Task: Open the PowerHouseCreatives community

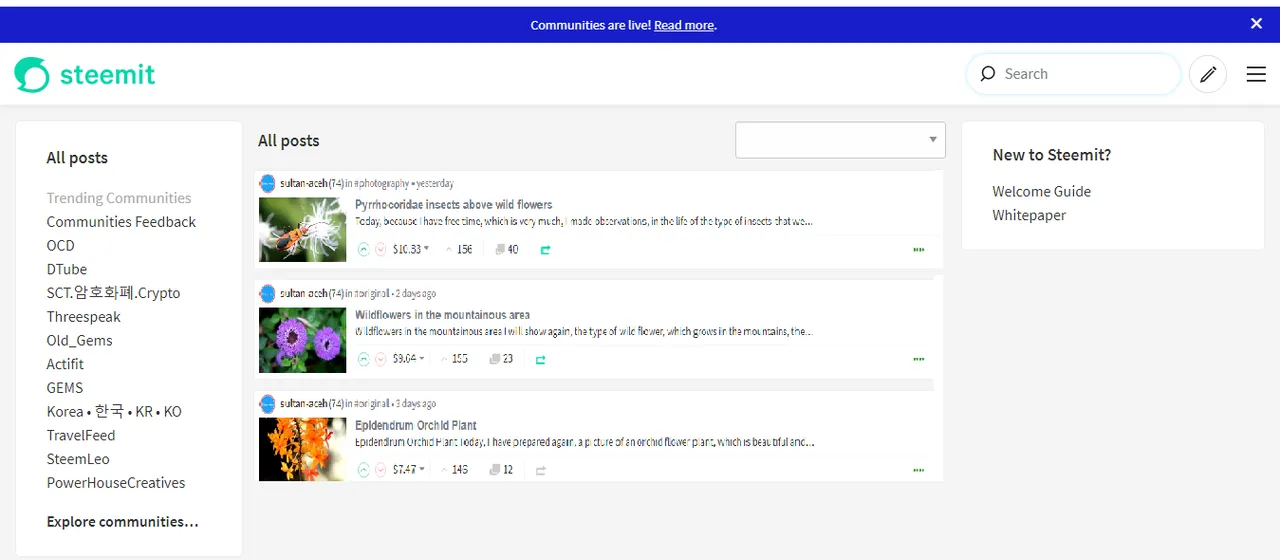Action: point(116,483)
